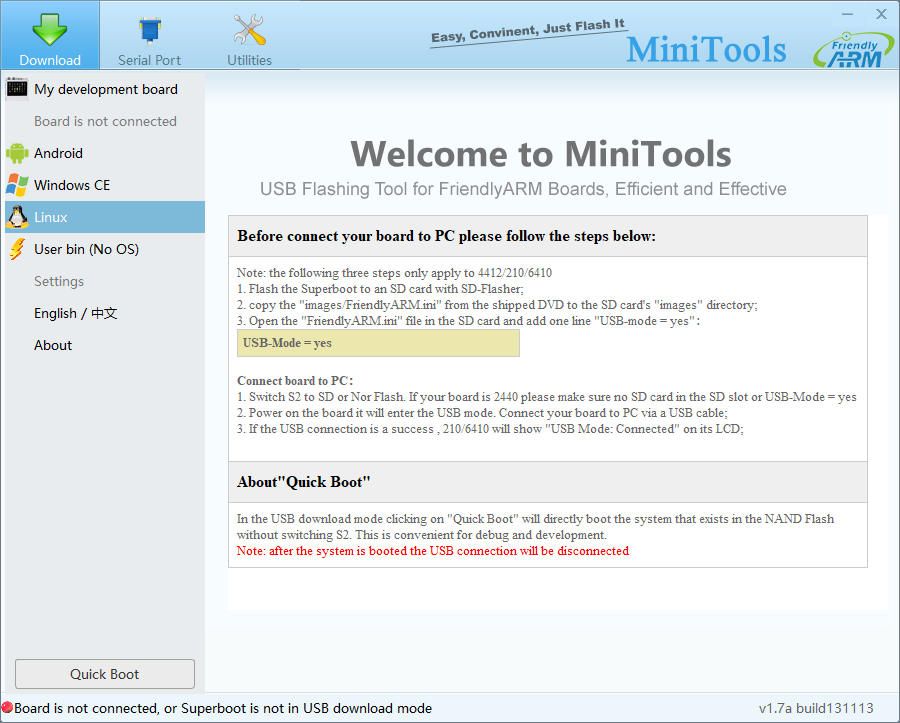
Task: Select Windows CE in the sidebar
Action: pyautogui.click(x=105, y=185)
